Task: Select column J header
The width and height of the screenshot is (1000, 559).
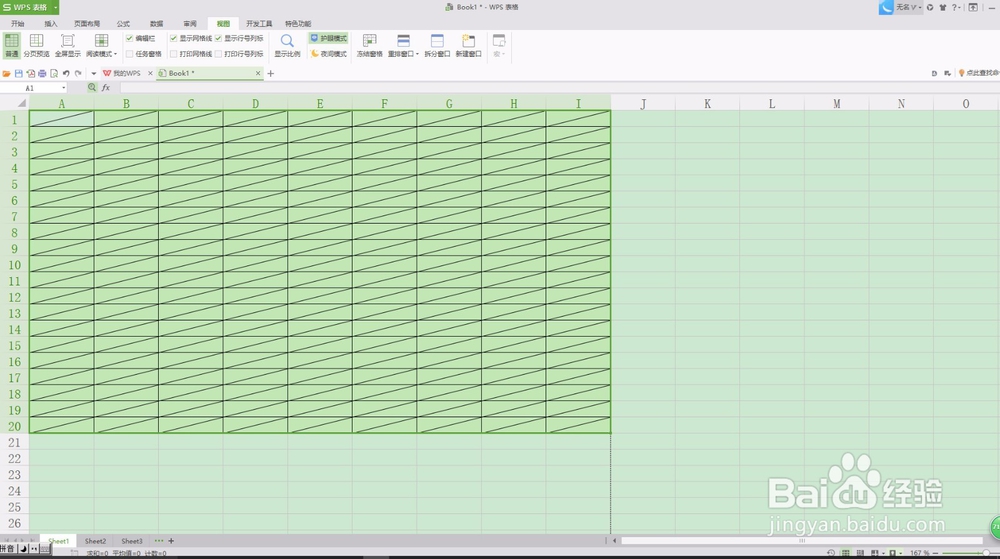Action: [x=643, y=103]
